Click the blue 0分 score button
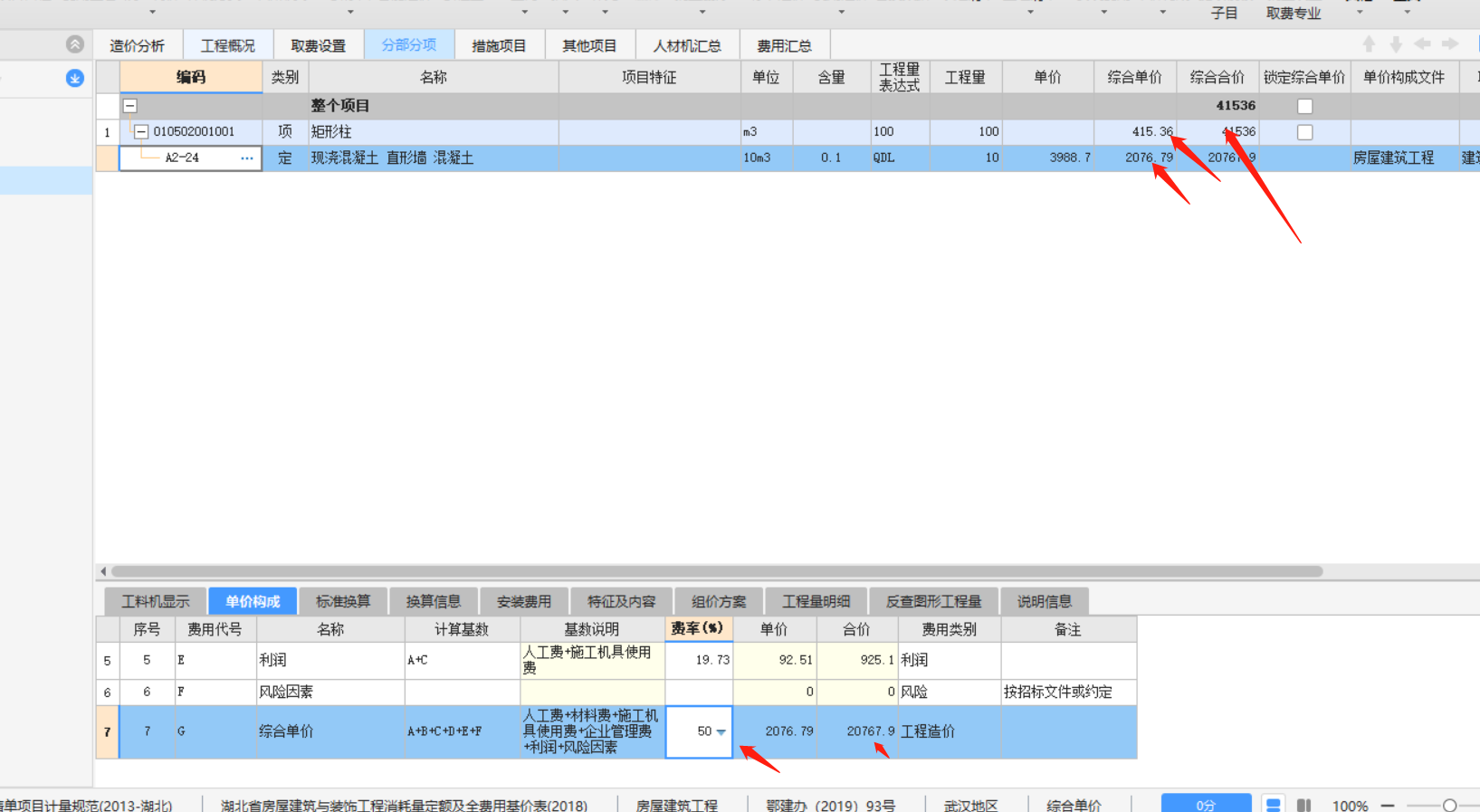This screenshot has width=1480, height=812. click(x=1206, y=804)
